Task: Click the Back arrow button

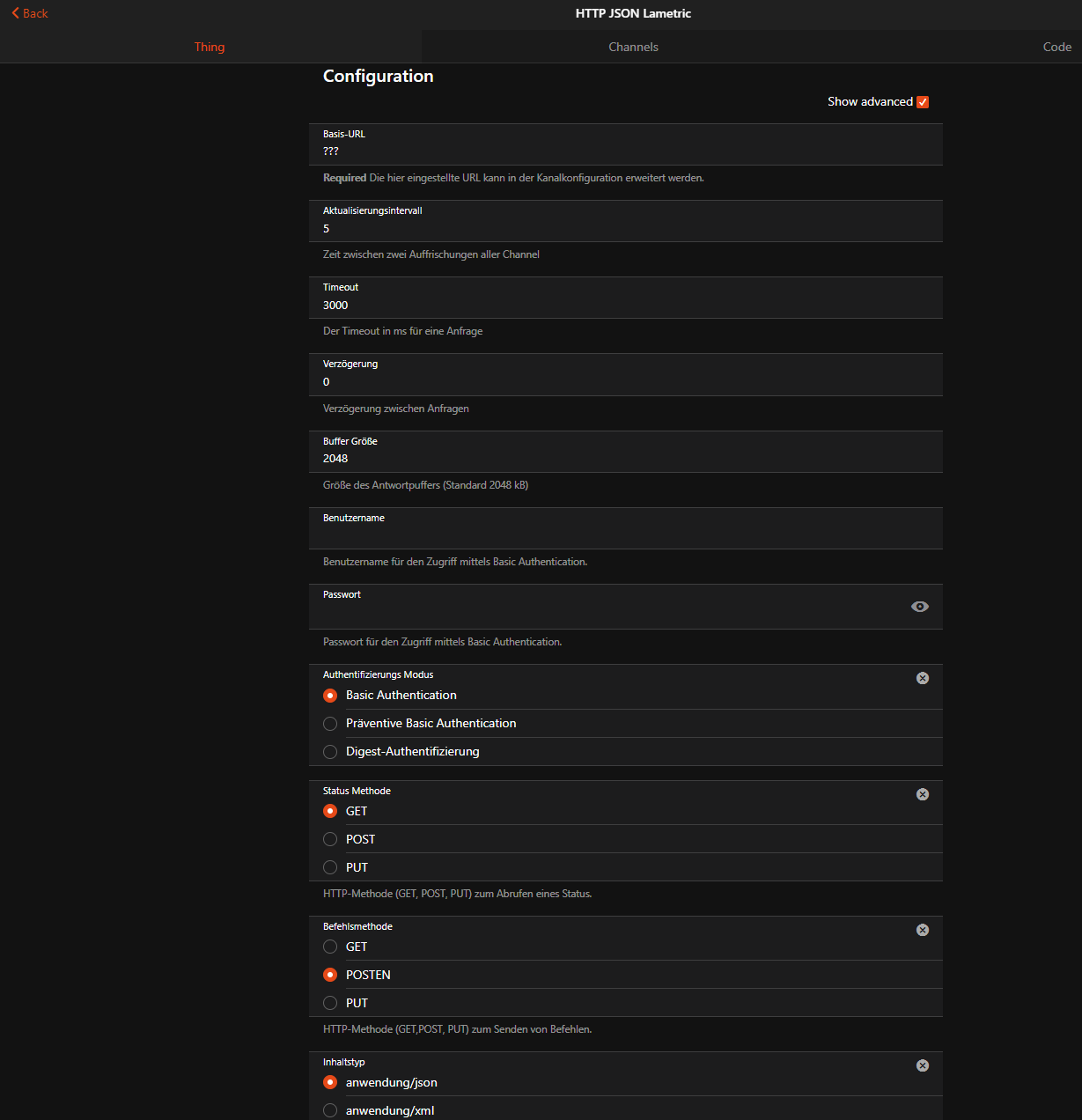Action: coord(30,13)
